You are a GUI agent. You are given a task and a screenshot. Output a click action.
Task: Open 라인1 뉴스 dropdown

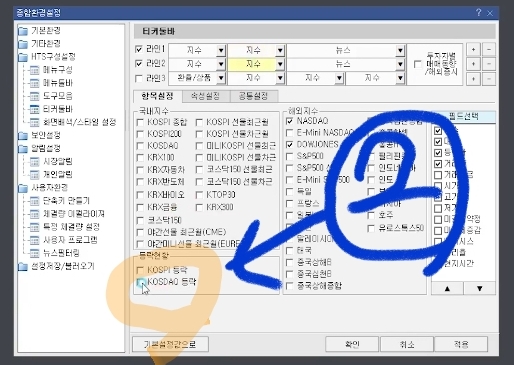(400, 50)
